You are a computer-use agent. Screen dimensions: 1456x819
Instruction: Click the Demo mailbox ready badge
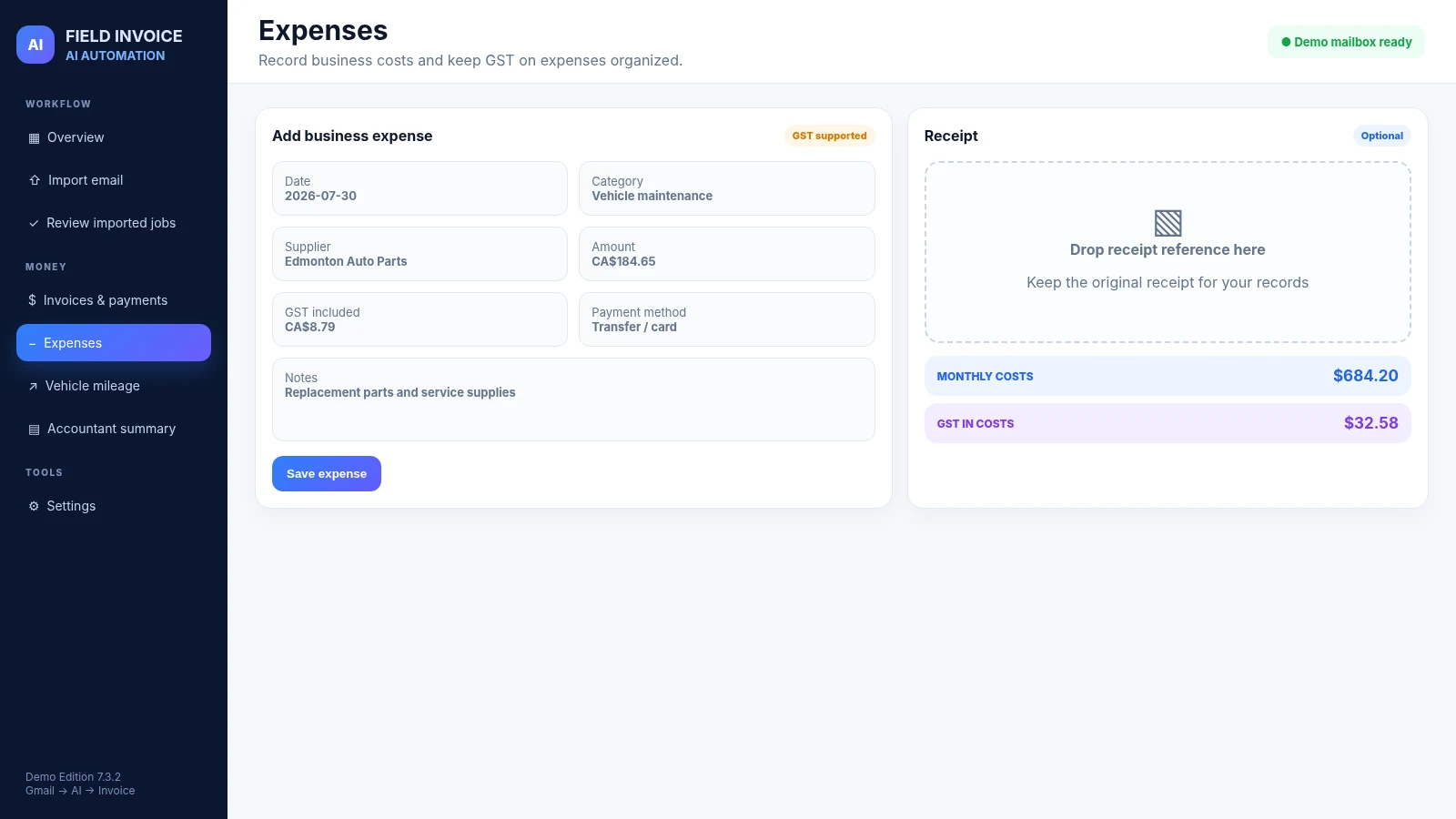click(1346, 42)
